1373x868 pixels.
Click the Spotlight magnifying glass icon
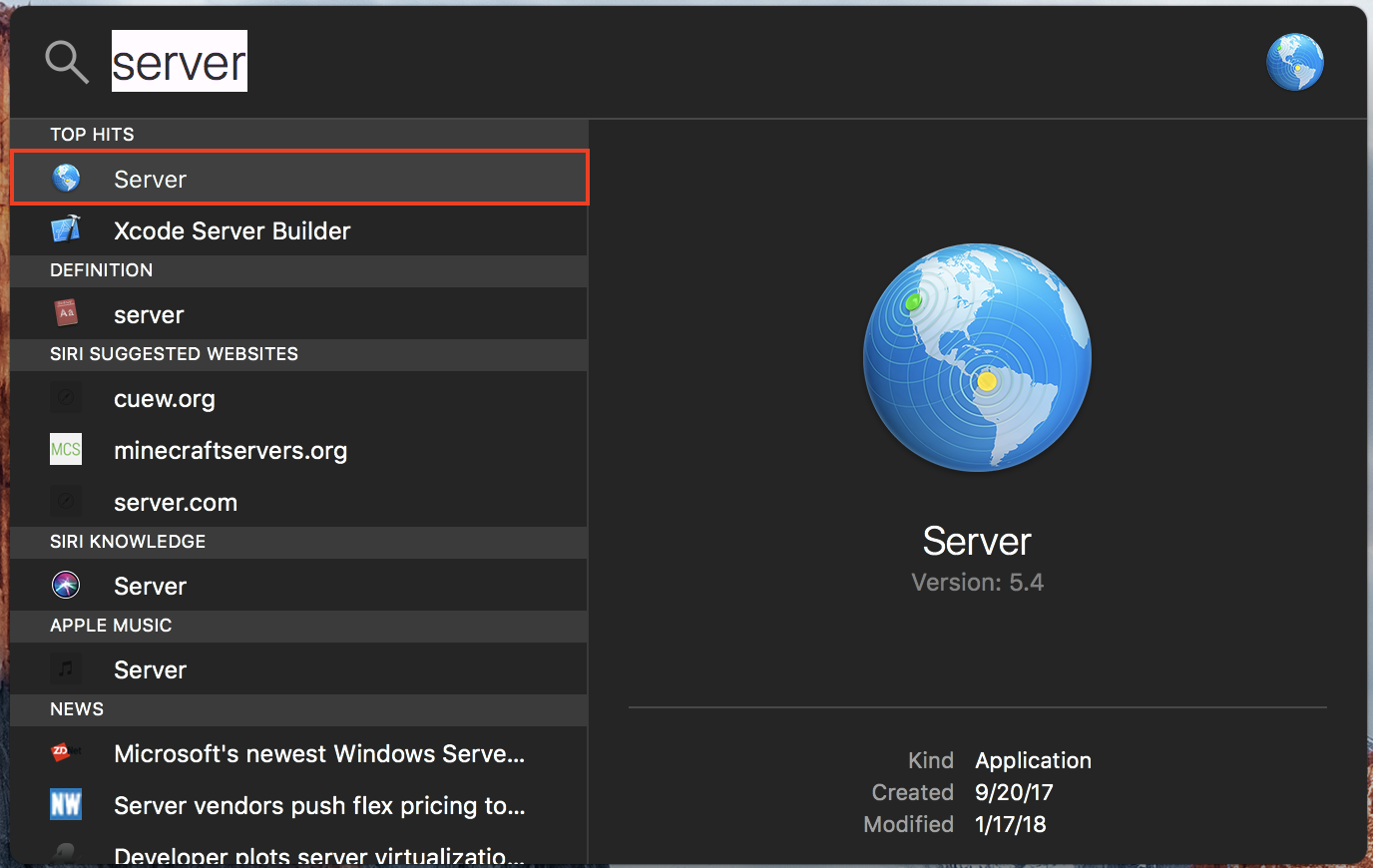67,62
